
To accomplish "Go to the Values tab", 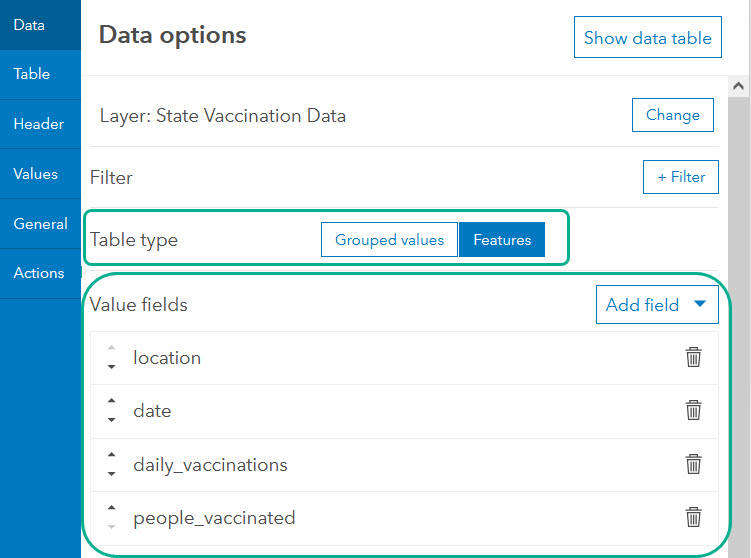I will click(x=35, y=174).
